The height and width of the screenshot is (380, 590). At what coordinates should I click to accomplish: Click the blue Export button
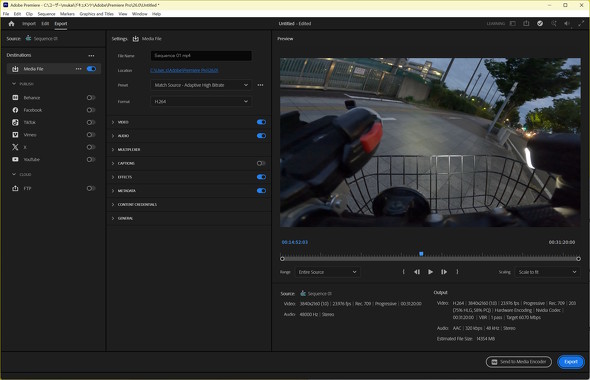(571, 362)
